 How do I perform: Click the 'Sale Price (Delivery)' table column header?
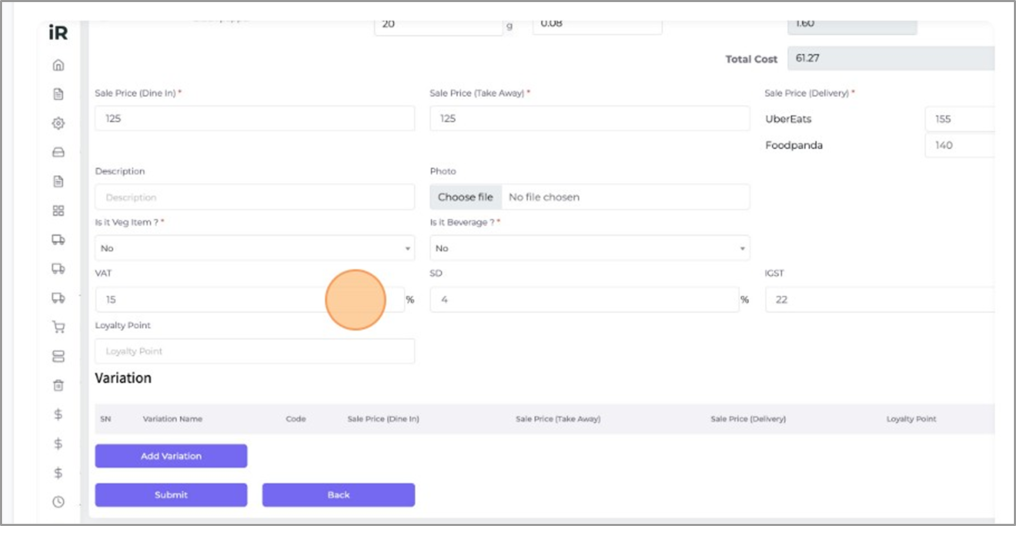click(x=748, y=419)
